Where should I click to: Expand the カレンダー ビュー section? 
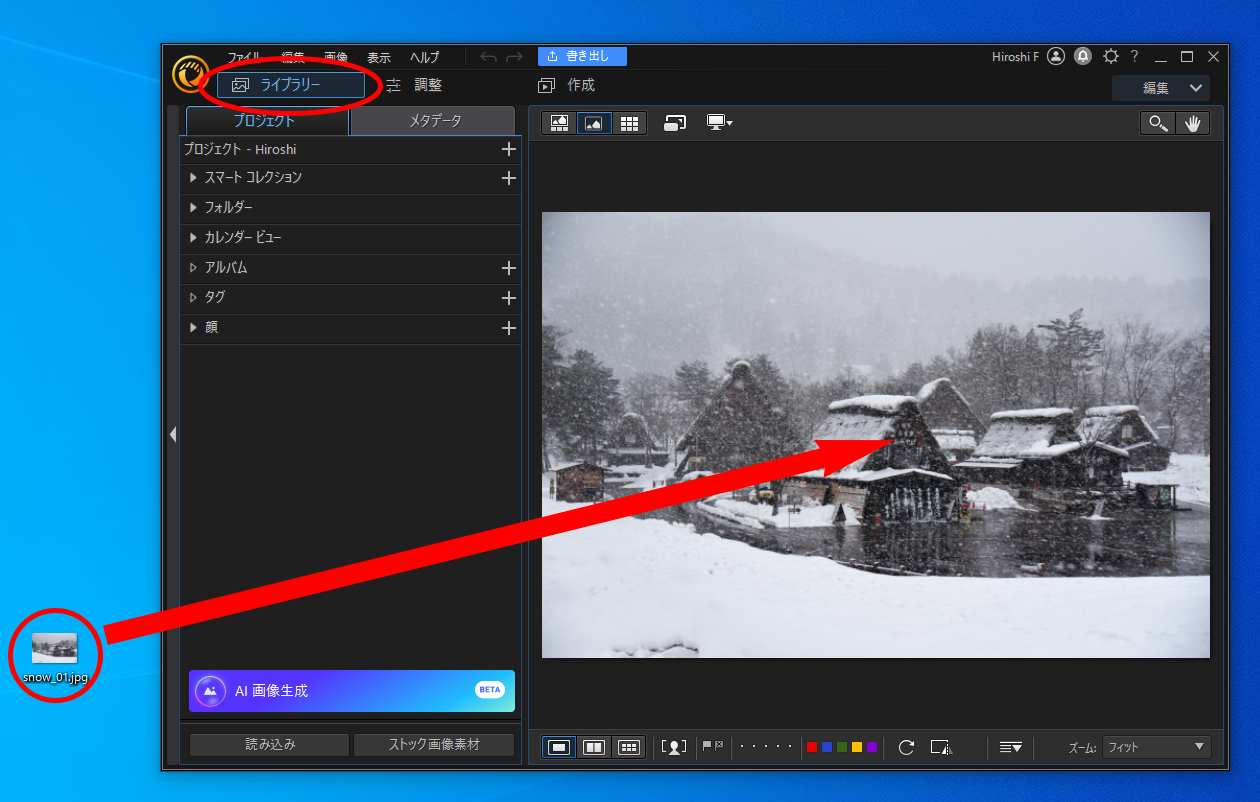194,238
